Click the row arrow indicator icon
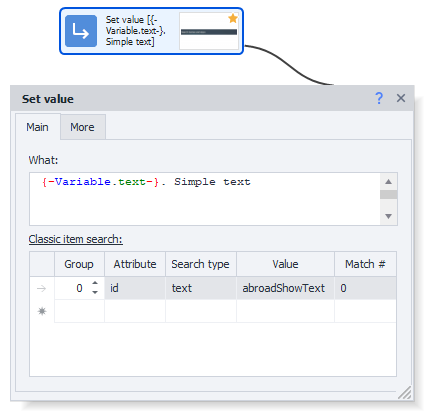Viewport: 424px width, 414px height. pos(41,288)
